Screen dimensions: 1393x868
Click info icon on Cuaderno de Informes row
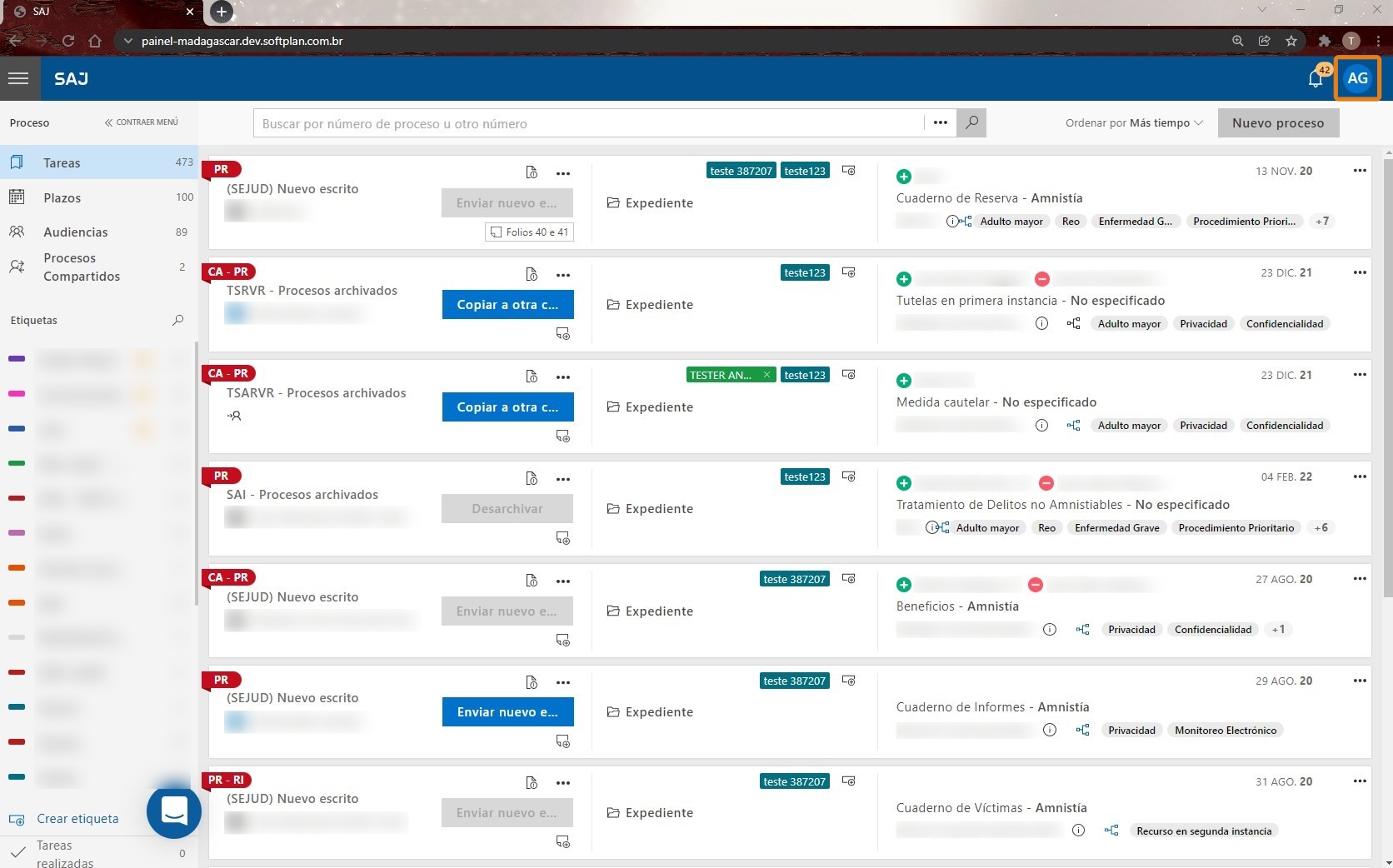(1050, 731)
